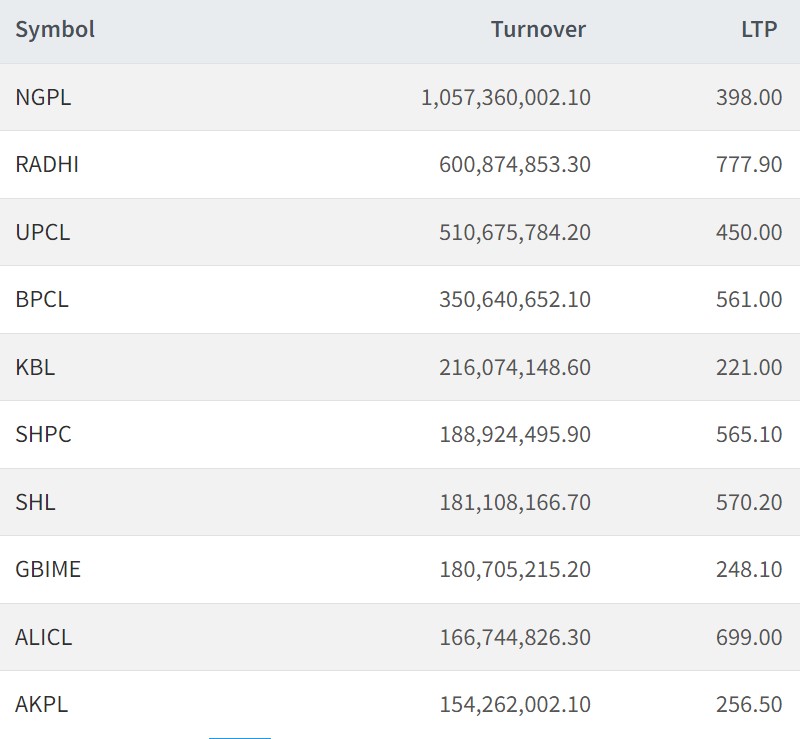This screenshot has width=800, height=739.
Task: Open the GBIME stock symbol
Action: click(48, 570)
